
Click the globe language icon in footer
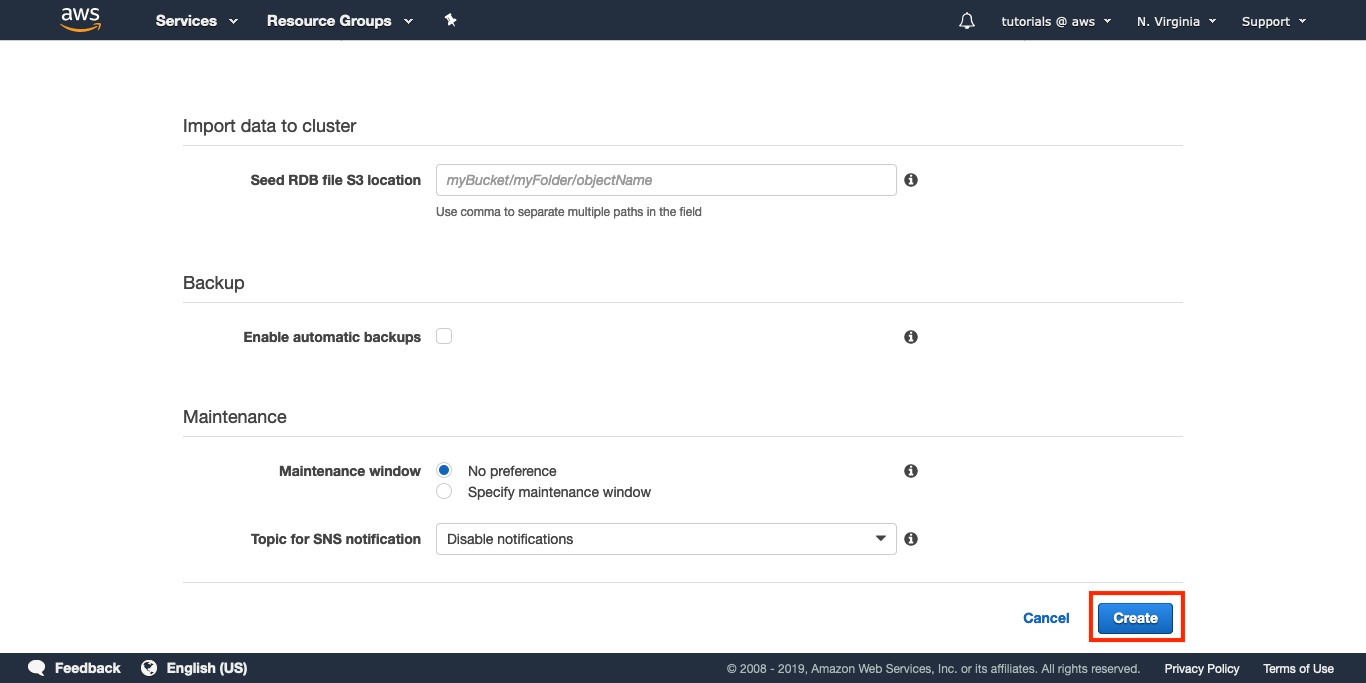pos(149,668)
